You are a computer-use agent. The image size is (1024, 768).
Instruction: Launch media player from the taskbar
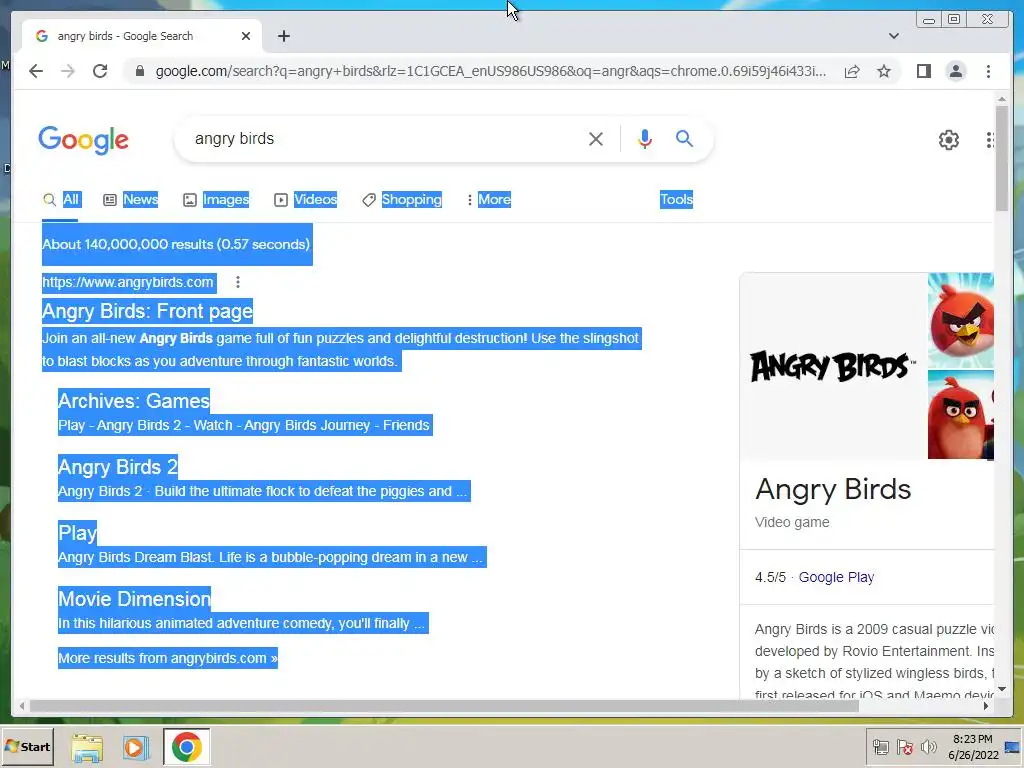click(135, 747)
